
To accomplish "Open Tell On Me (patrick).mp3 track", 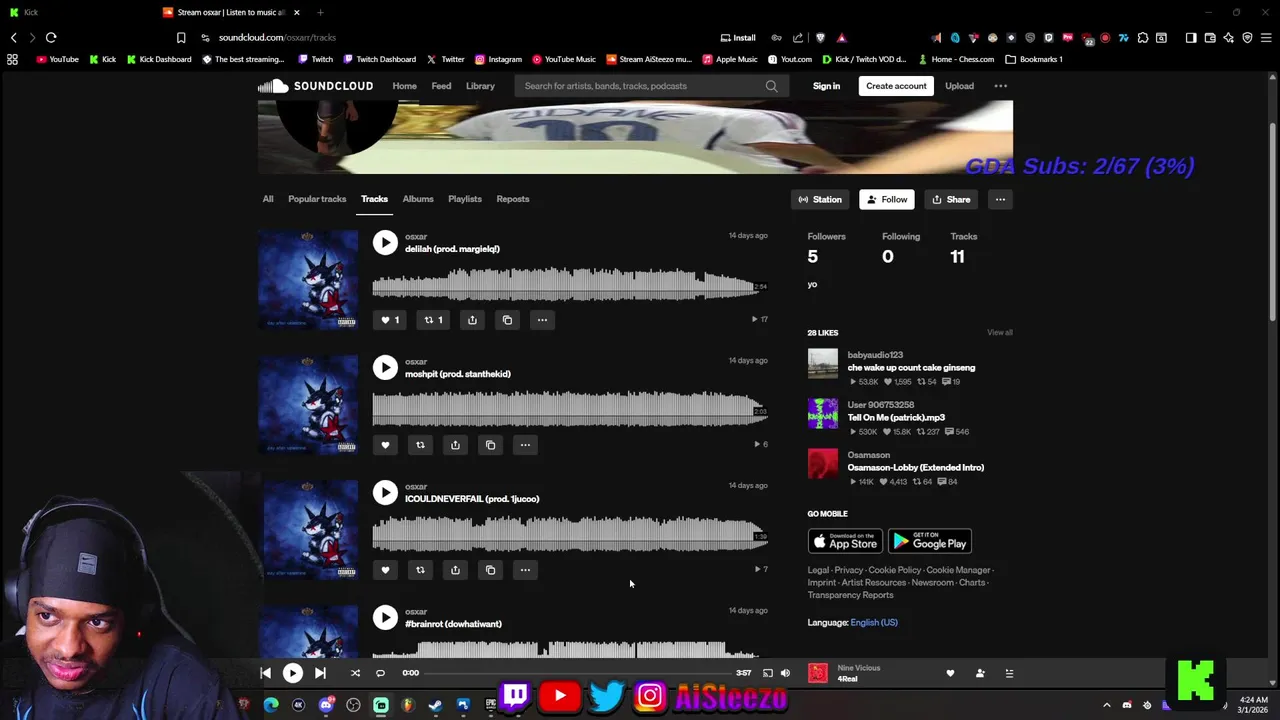I will pos(896,418).
